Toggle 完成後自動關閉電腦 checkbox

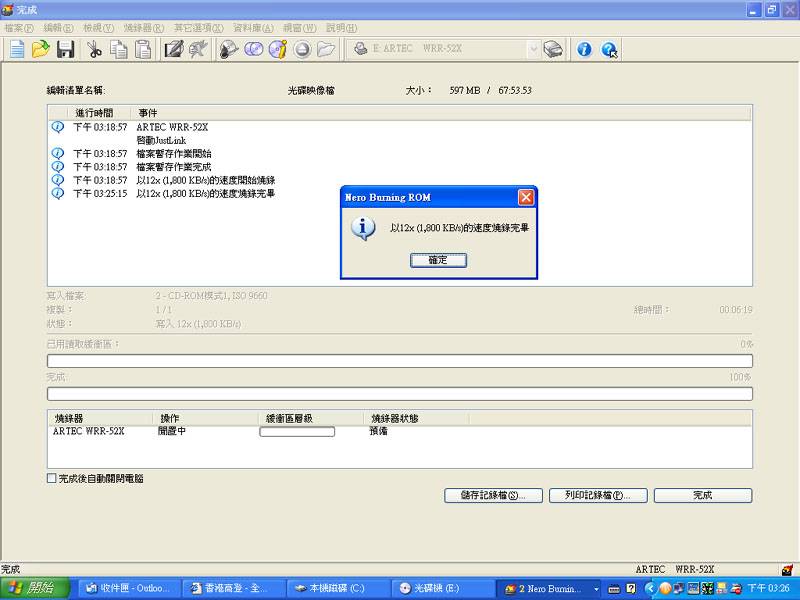pos(52,479)
